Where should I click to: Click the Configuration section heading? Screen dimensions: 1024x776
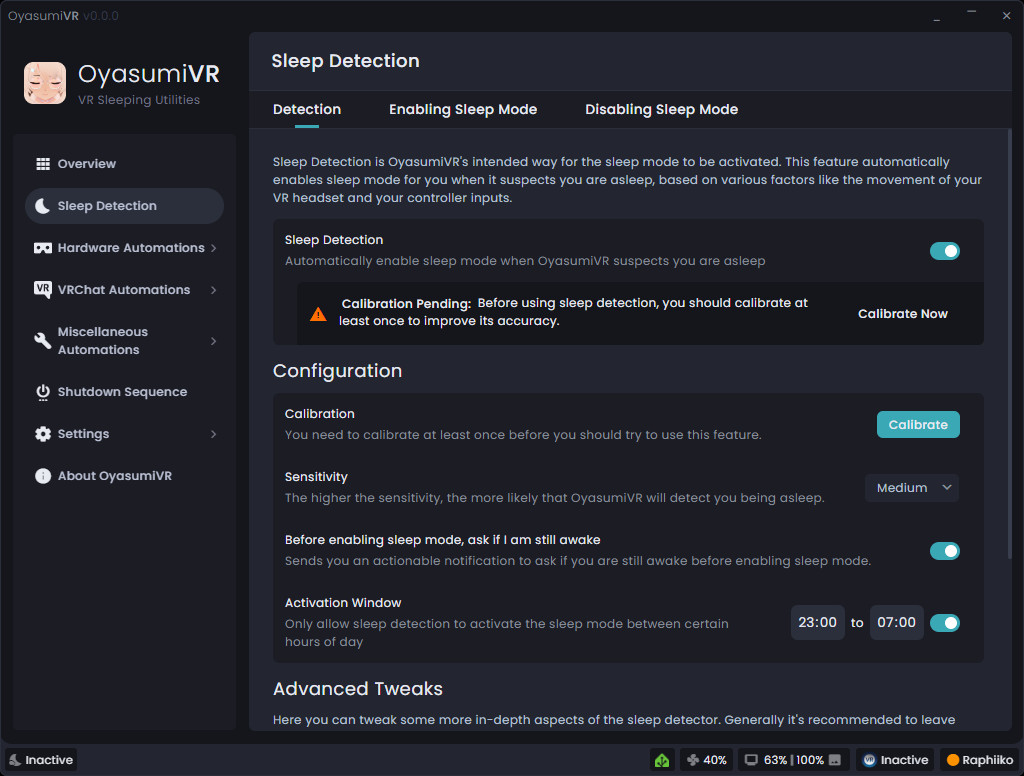point(338,371)
